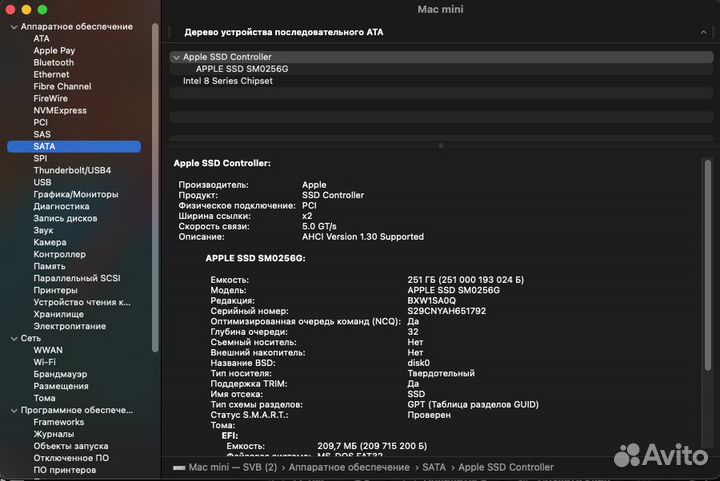The width and height of the screenshot is (720, 481).
Task: Open Графика/Мониторы section
Action: [x=76, y=194]
